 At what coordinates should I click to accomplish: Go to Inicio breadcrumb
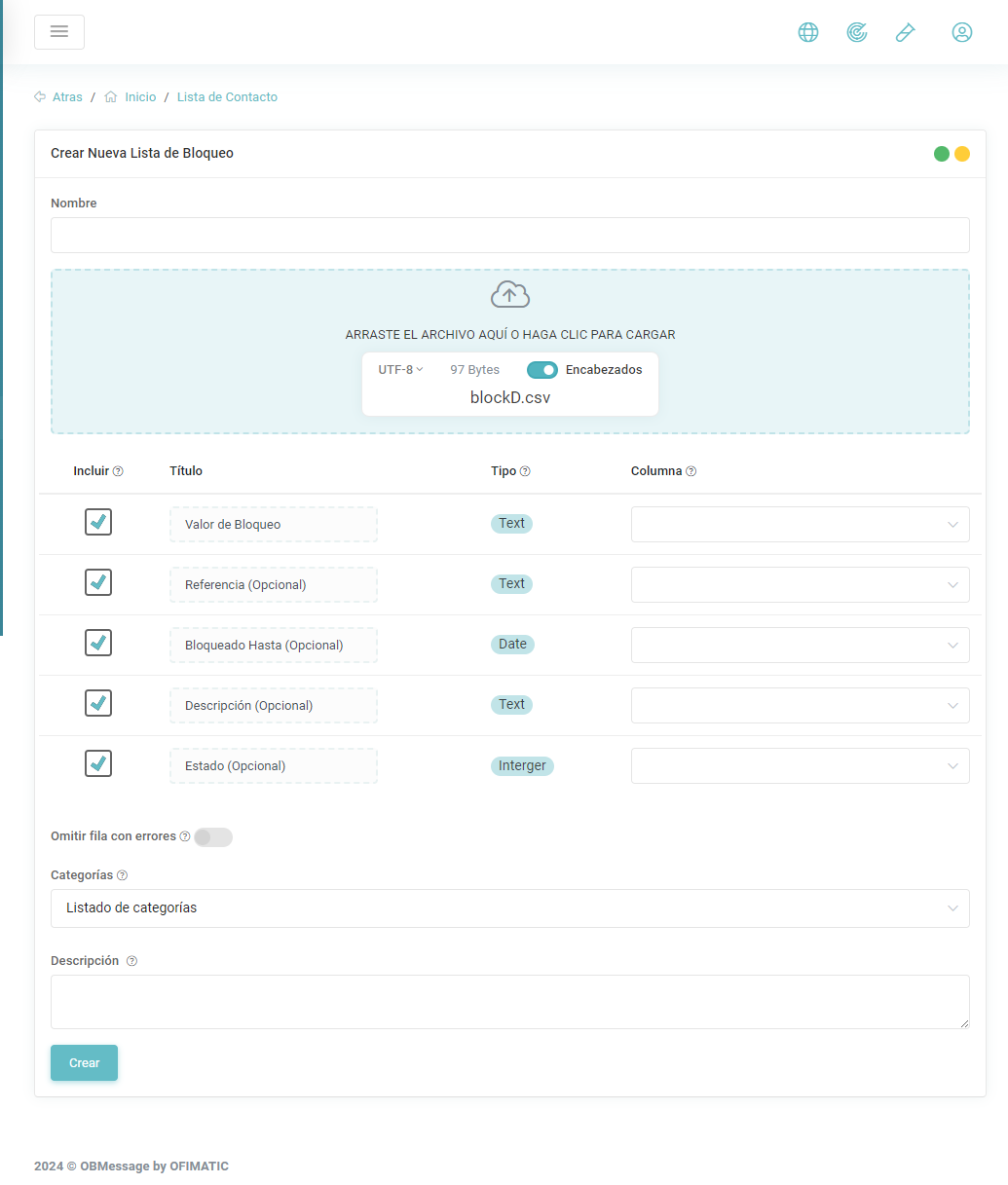[140, 97]
